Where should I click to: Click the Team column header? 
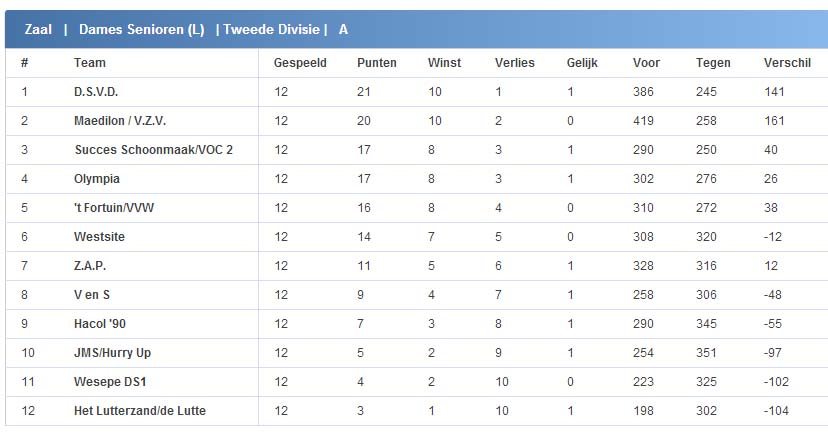pos(90,63)
